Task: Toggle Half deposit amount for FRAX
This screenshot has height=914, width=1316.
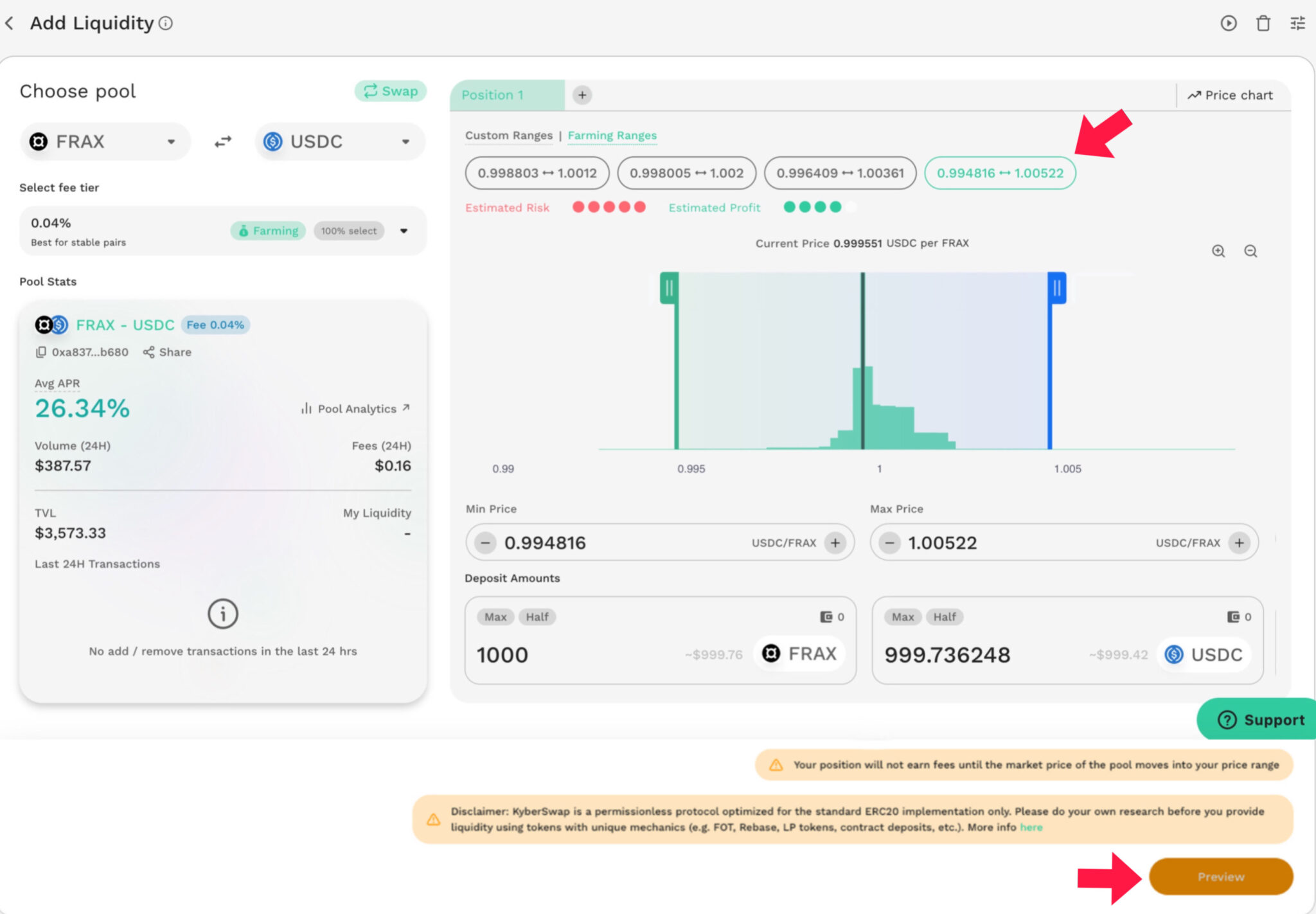Action: (537, 617)
